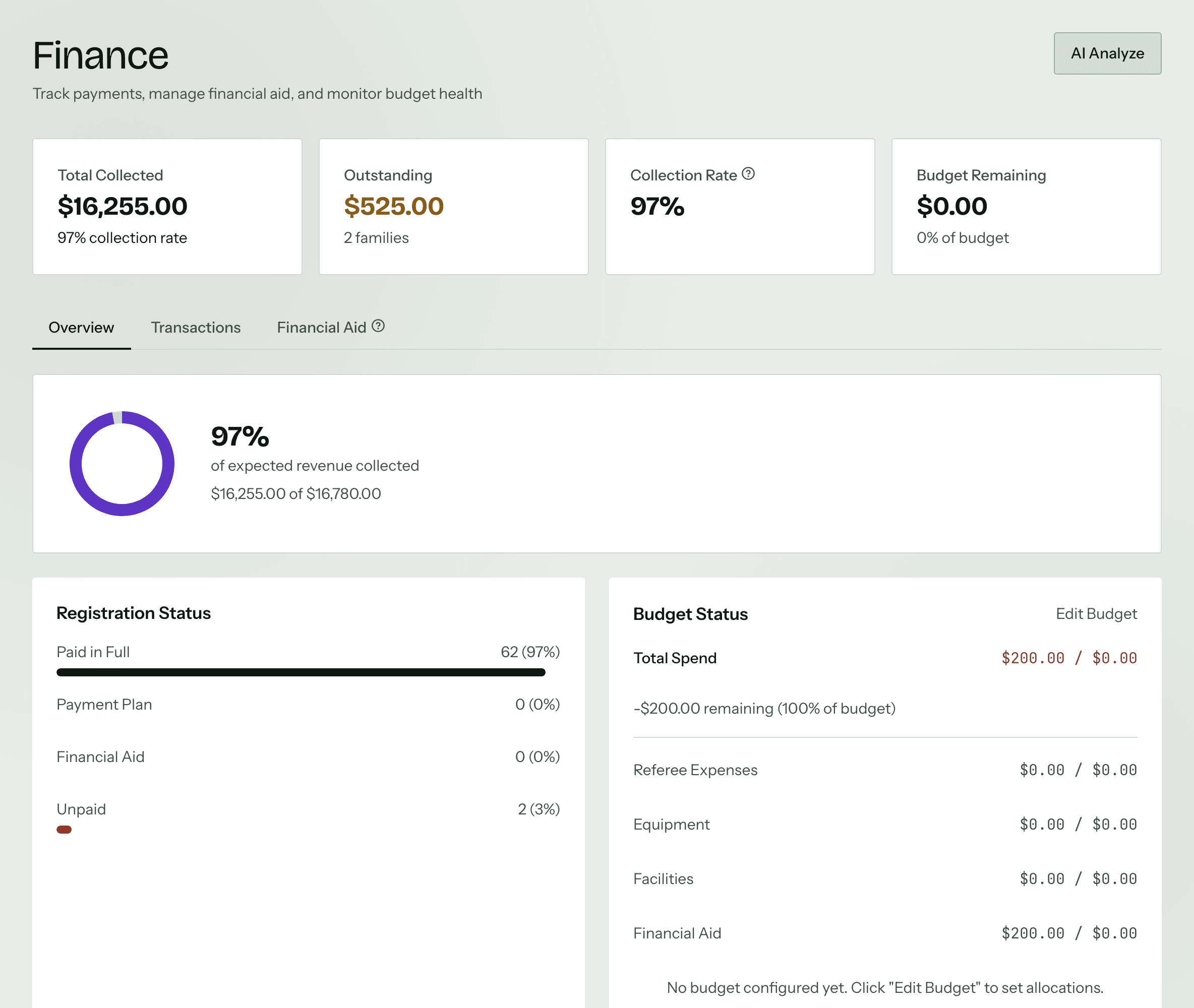This screenshot has height=1008, width=1194.
Task: Click Total Spend '$200.00 / $0.00' amount
Action: point(1069,658)
